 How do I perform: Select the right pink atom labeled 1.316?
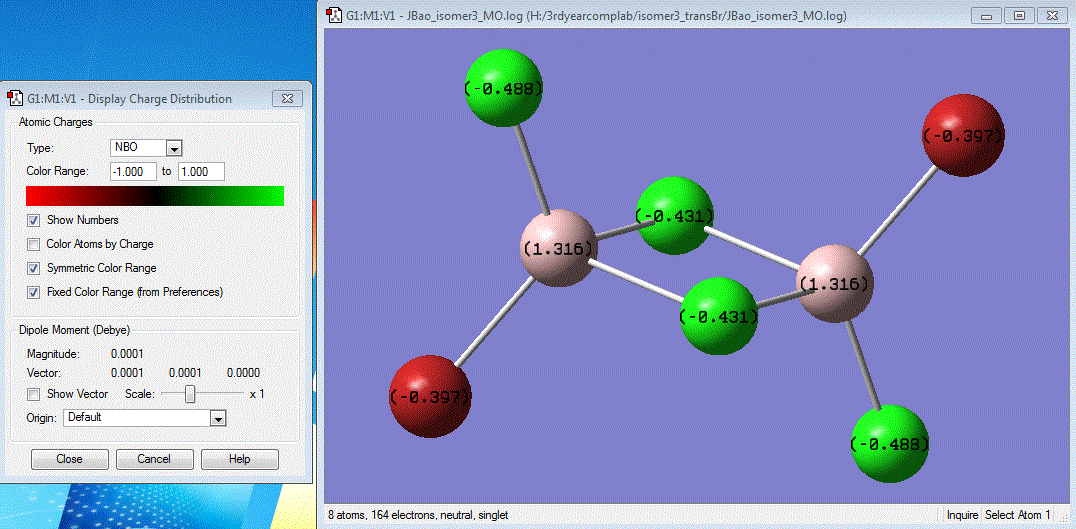point(834,284)
